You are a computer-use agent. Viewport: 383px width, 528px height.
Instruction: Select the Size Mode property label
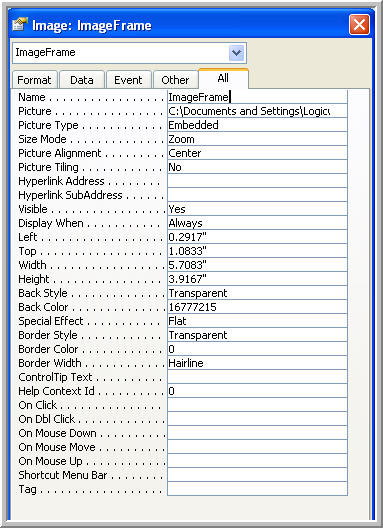(42, 139)
